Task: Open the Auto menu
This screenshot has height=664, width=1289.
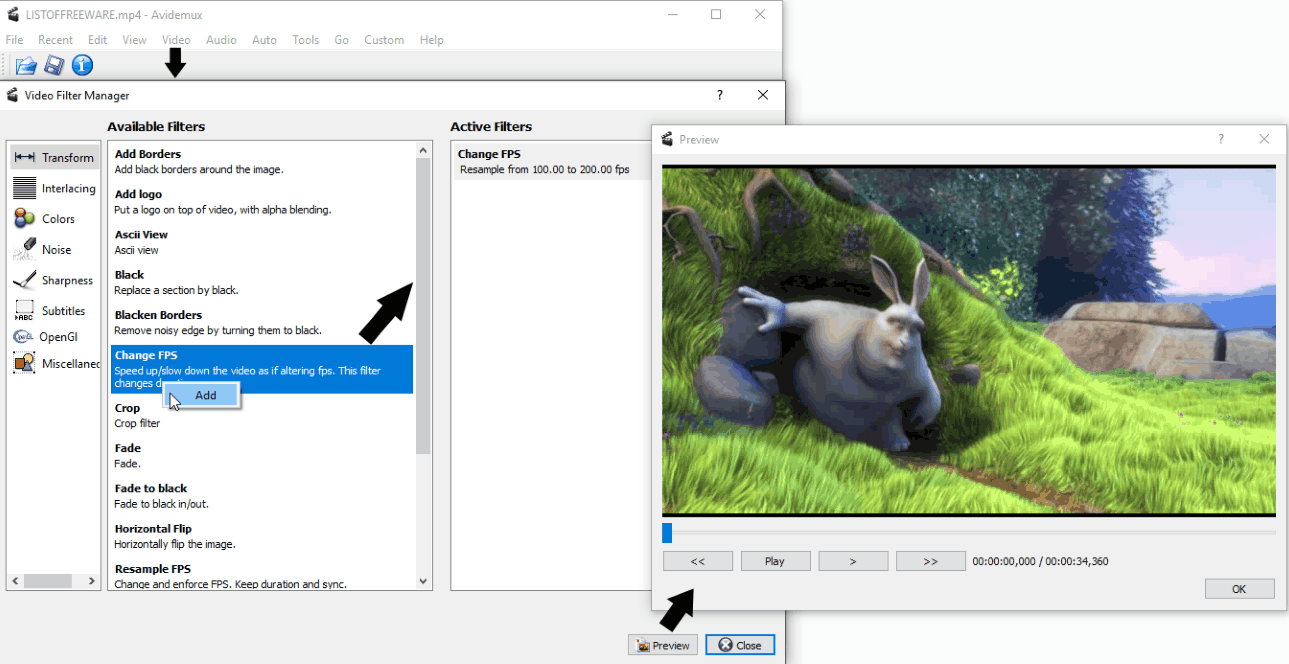Action: coord(264,40)
